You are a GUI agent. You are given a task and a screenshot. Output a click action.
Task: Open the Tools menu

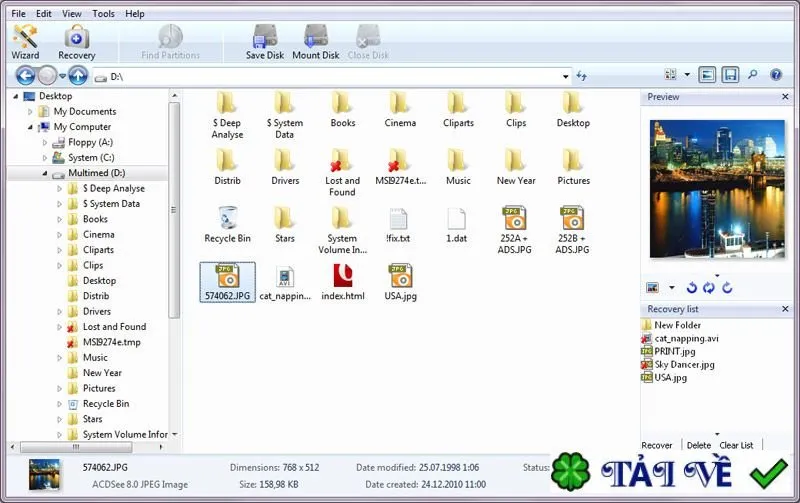click(x=103, y=14)
